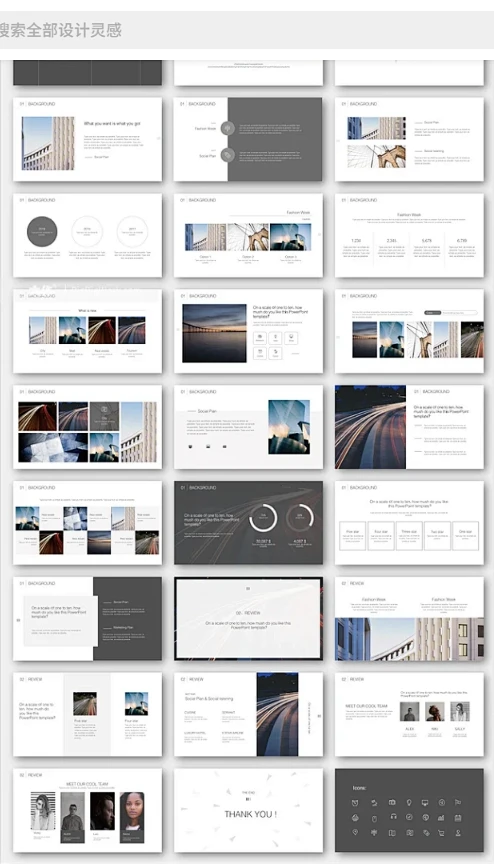Click the shopping cart icon on Icons slide
Image resolution: width=494 pixels, height=864 pixels.
pos(441,833)
